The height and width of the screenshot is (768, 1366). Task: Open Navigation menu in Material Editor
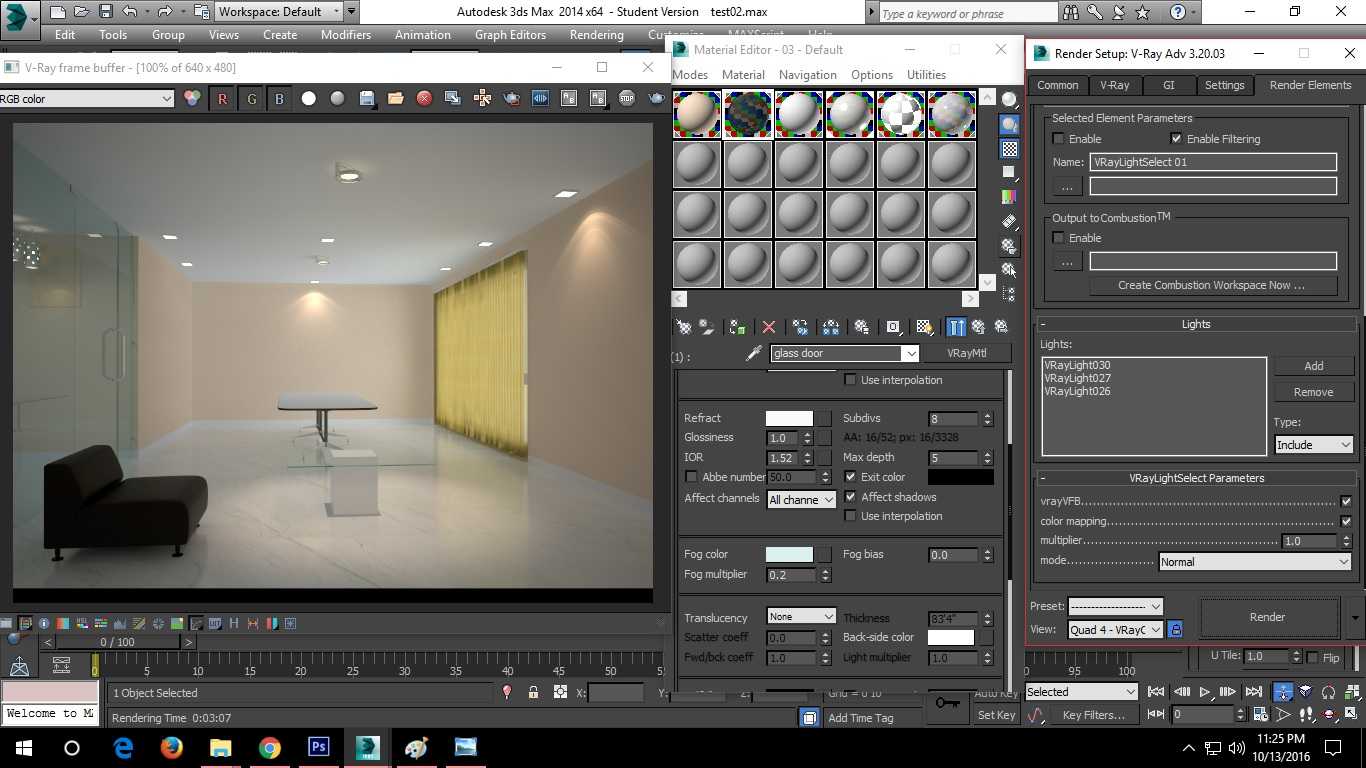click(807, 75)
